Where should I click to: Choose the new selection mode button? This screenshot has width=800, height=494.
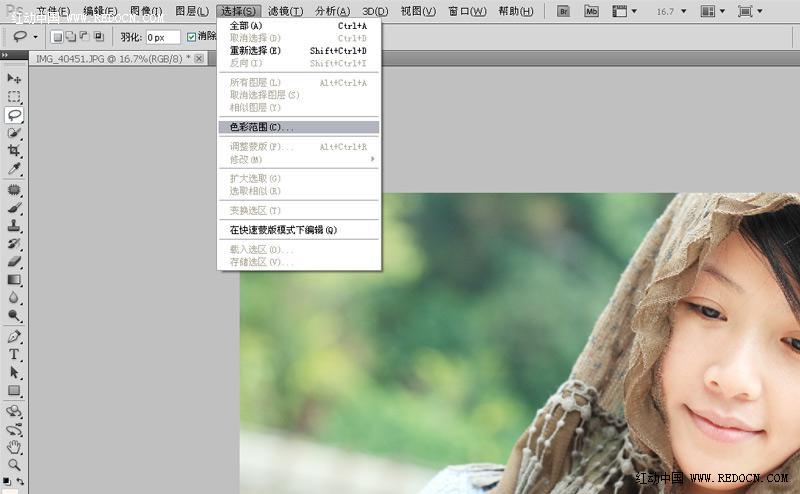pos(57,37)
